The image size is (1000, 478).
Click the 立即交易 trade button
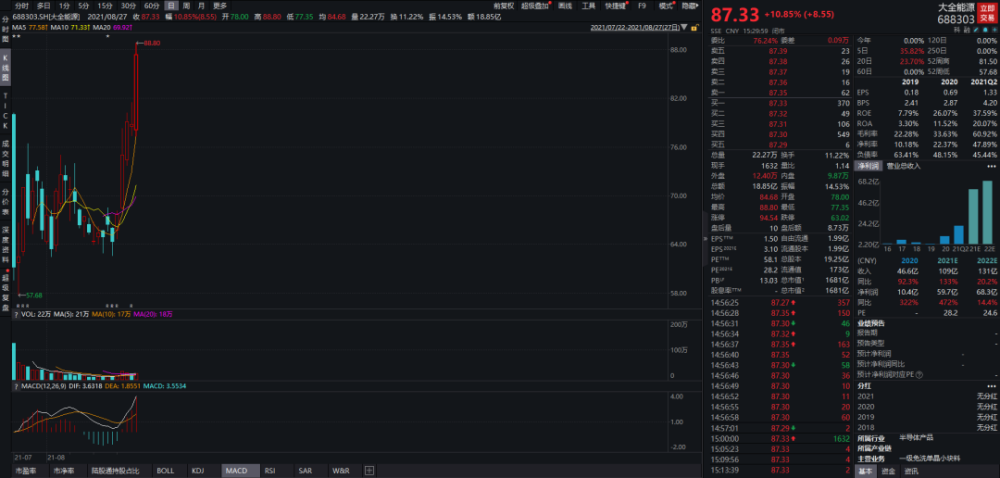point(987,14)
